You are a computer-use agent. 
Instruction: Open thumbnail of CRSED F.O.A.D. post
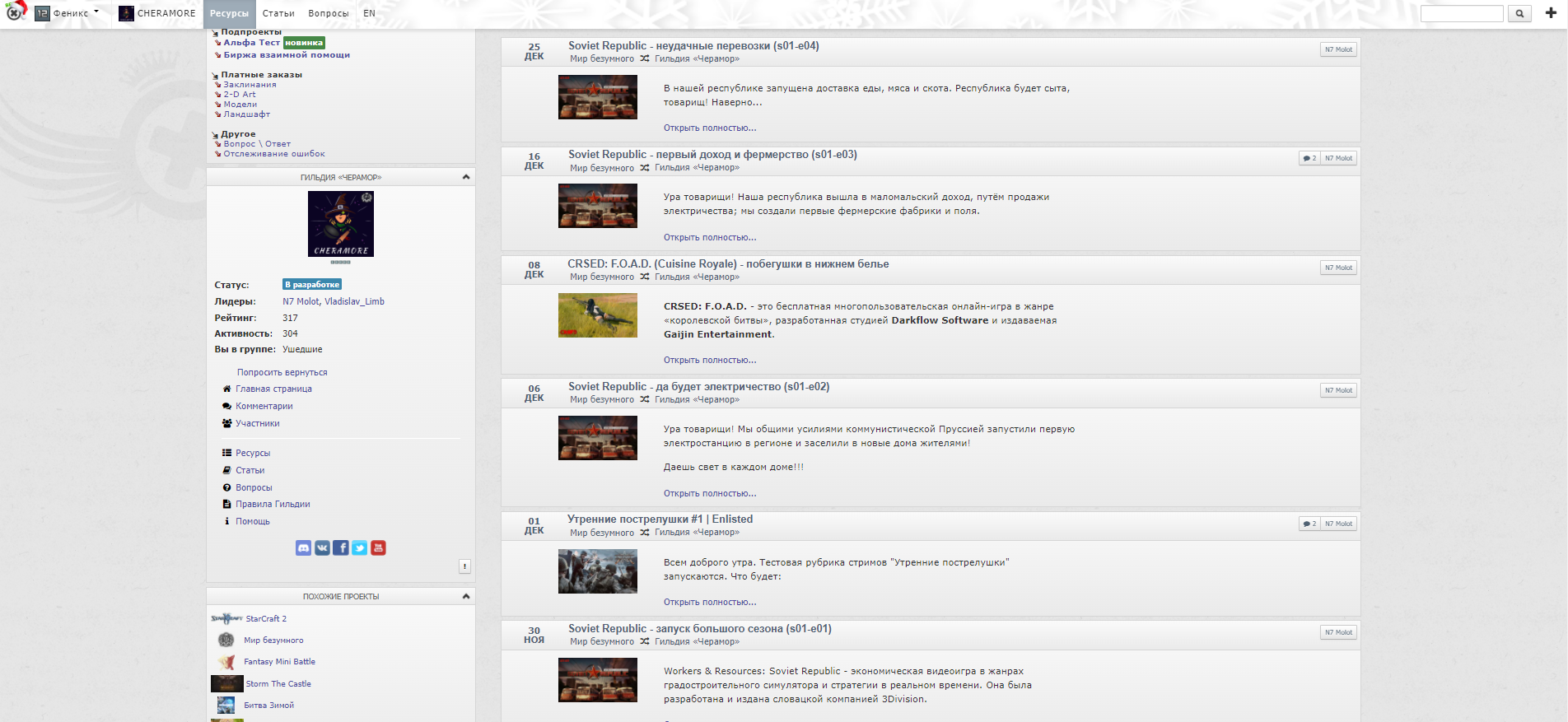pyautogui.click(x=598, y=315)
